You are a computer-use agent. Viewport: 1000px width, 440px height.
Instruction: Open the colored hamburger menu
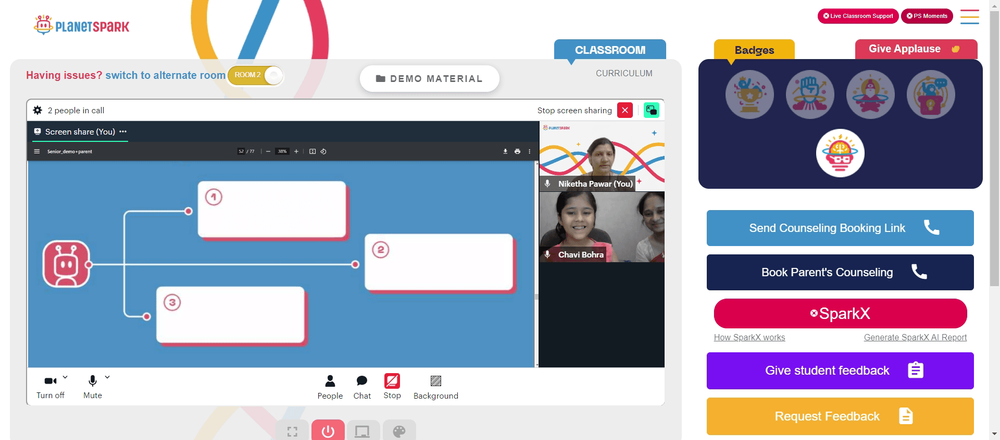click(x=969, y=17)
